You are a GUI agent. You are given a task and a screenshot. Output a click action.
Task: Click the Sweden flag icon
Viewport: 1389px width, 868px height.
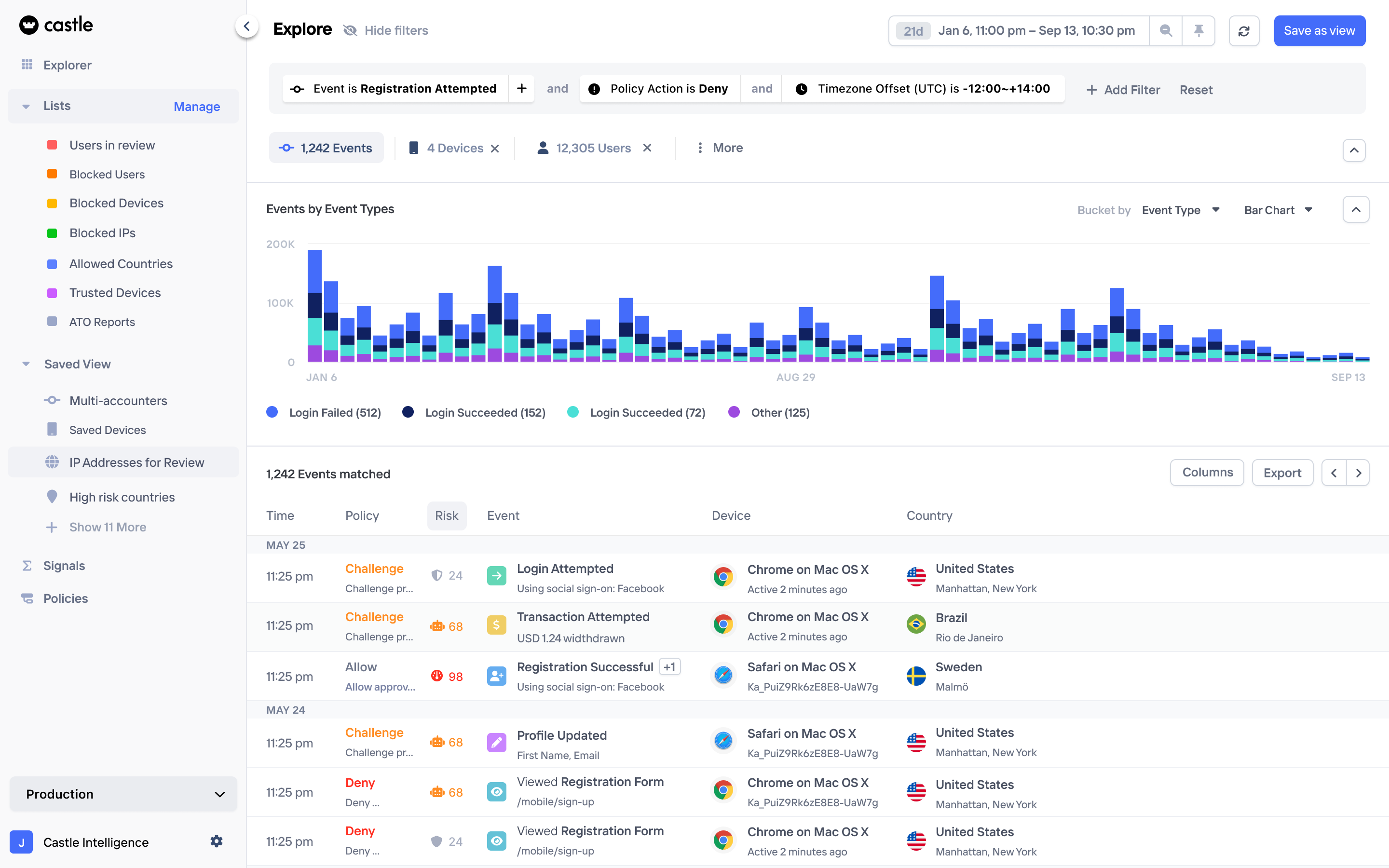(x=916, y=676)
